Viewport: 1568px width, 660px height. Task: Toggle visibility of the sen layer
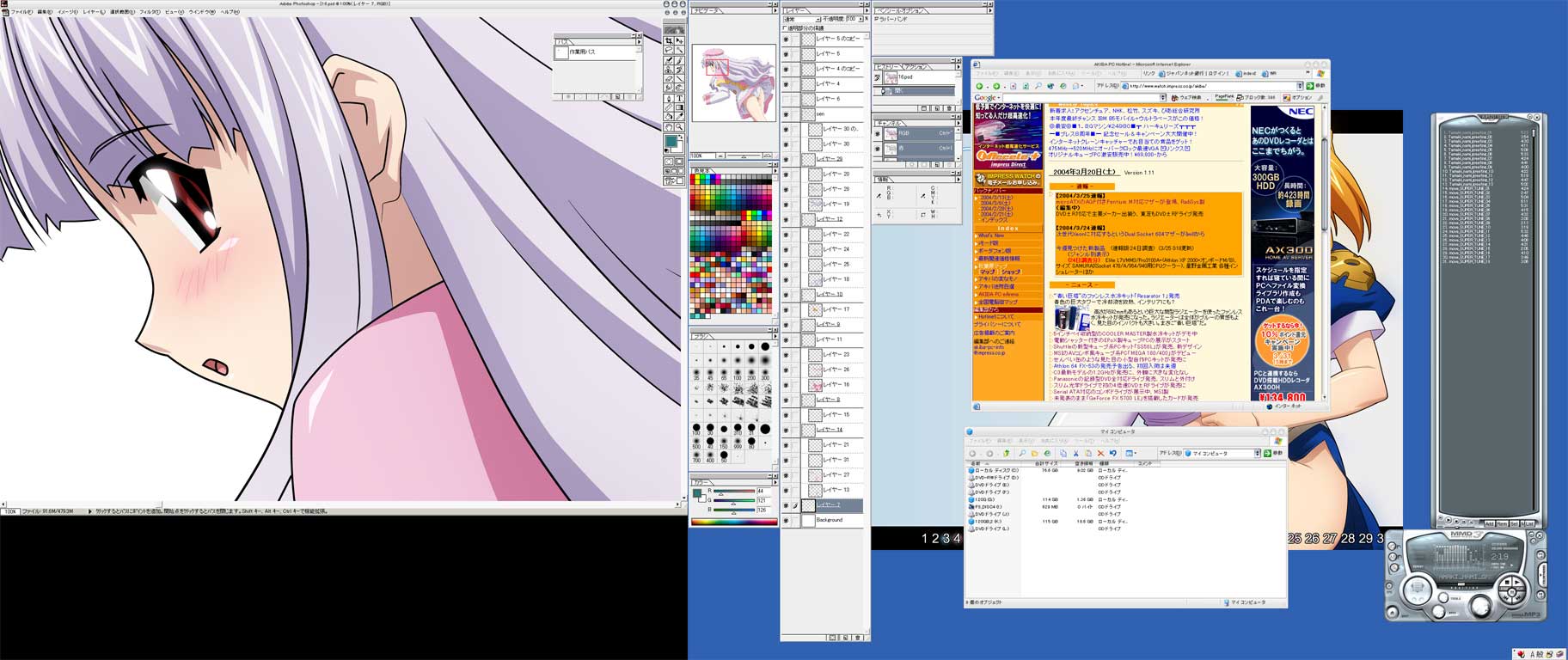click(786, 113)
